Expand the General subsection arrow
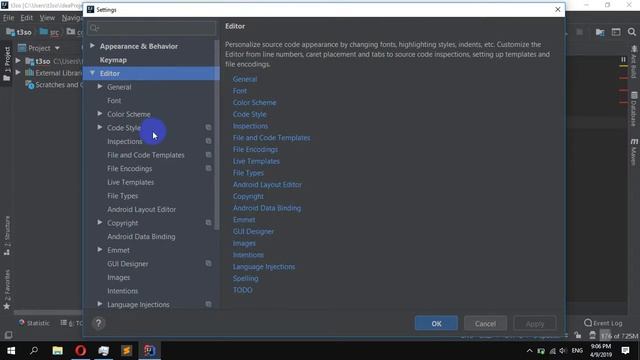 pyautogui.click(x=100, y=87)
